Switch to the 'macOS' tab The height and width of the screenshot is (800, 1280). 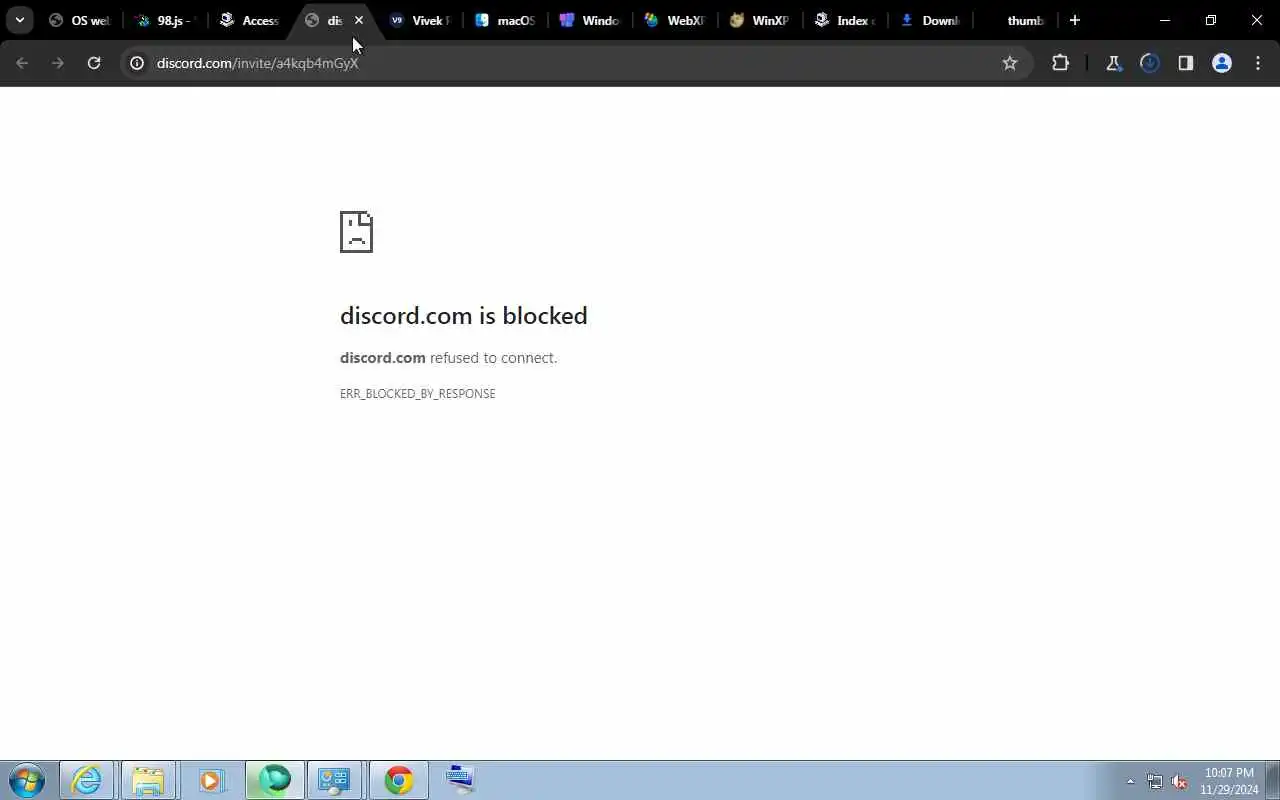[506, 20]
